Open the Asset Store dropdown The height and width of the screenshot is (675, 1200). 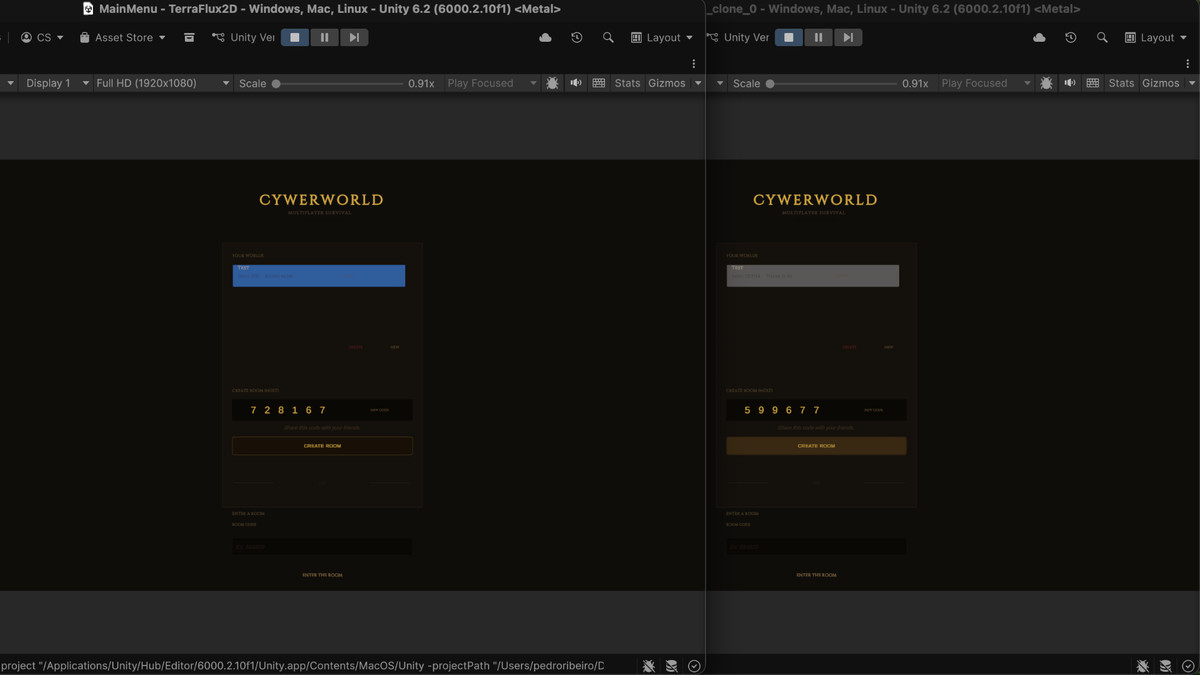pos(122,37)
